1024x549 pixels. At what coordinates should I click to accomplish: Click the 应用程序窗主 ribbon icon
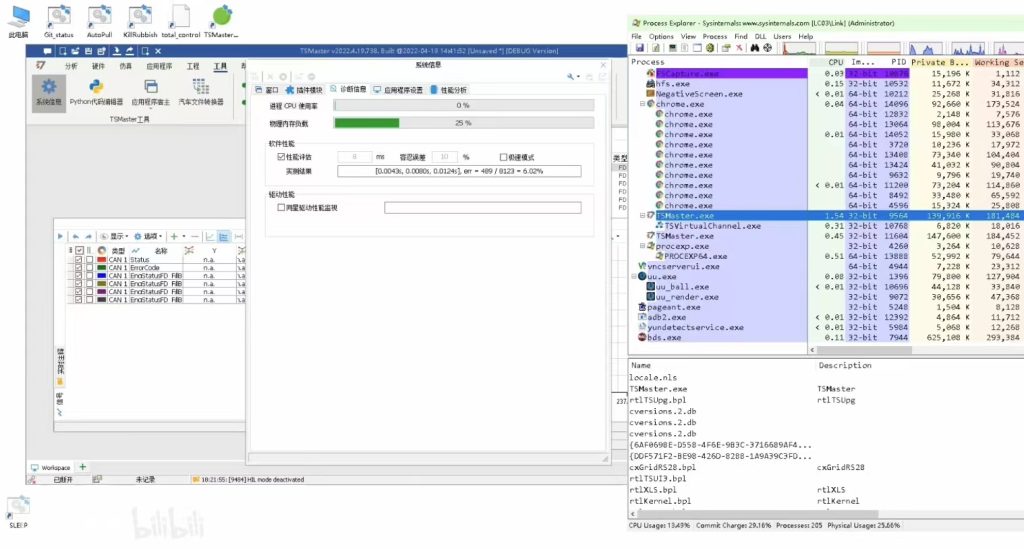pyautogui.click(x=151, y=92)
